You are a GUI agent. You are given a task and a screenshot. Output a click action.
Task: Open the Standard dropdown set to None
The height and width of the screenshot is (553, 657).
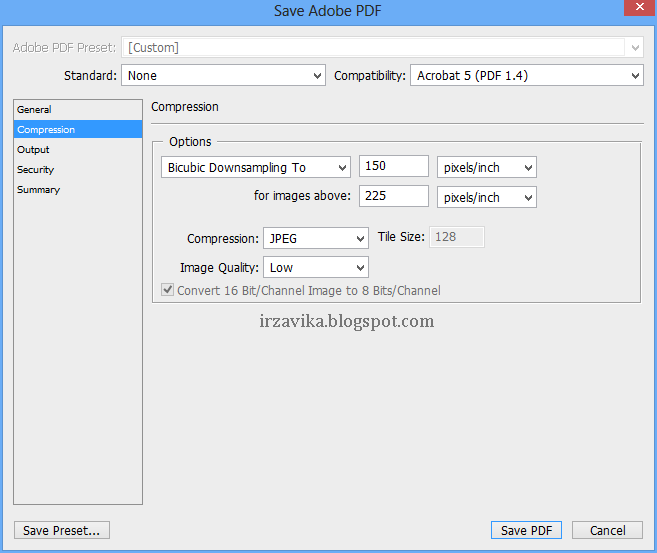tap(223, 75)
